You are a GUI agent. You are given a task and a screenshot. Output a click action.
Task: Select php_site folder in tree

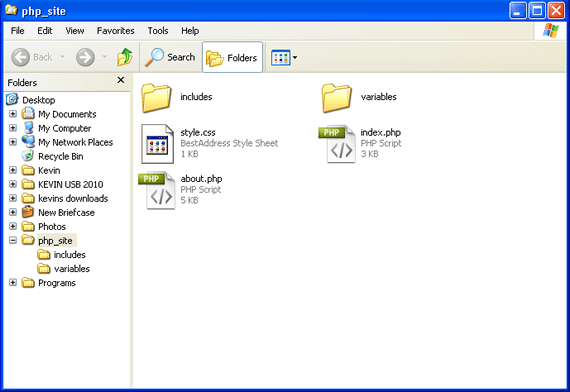tap(55, 241)
